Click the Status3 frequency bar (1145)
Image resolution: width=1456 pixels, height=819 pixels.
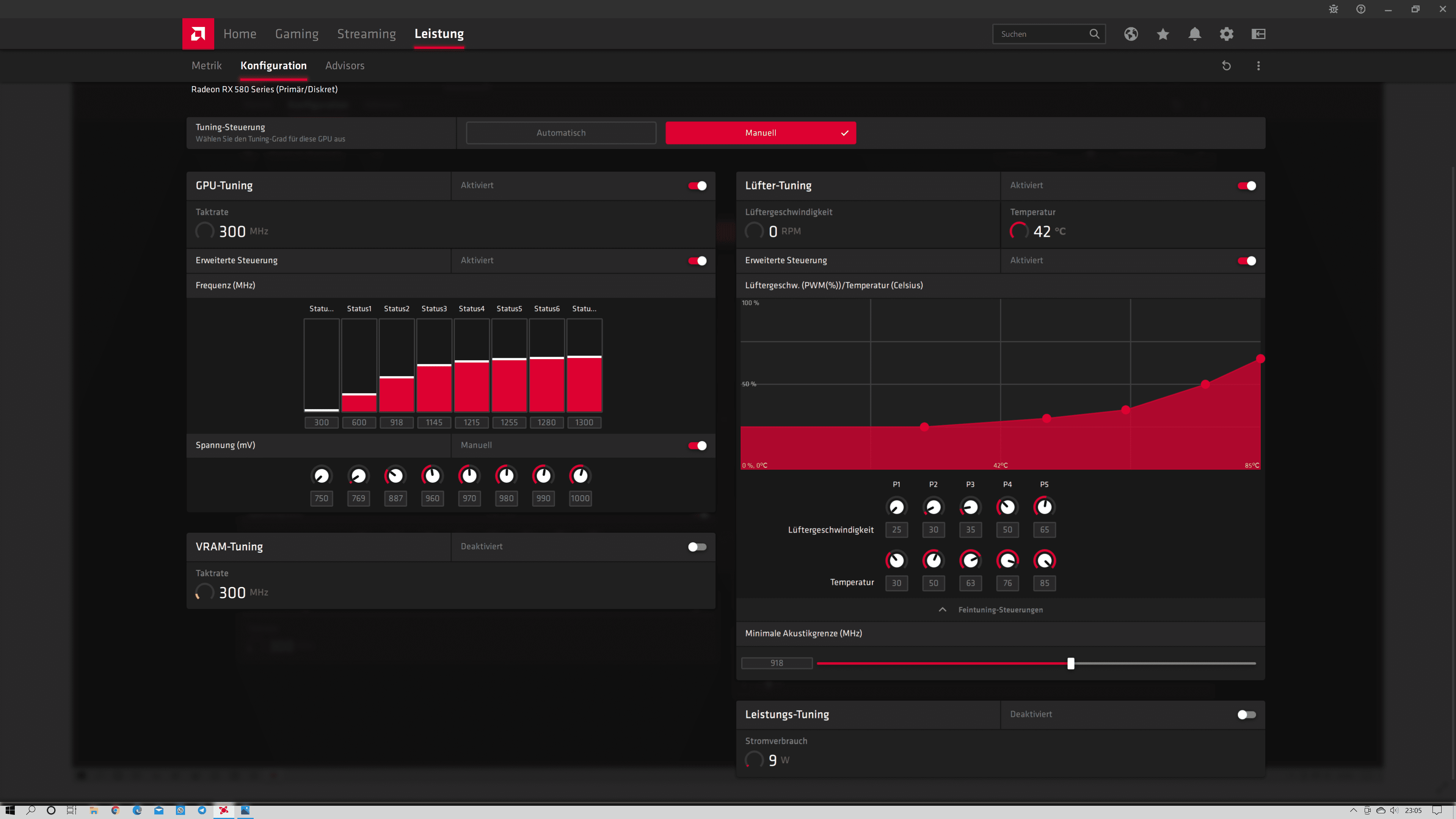pyautogui.click(x=434, y=366)
